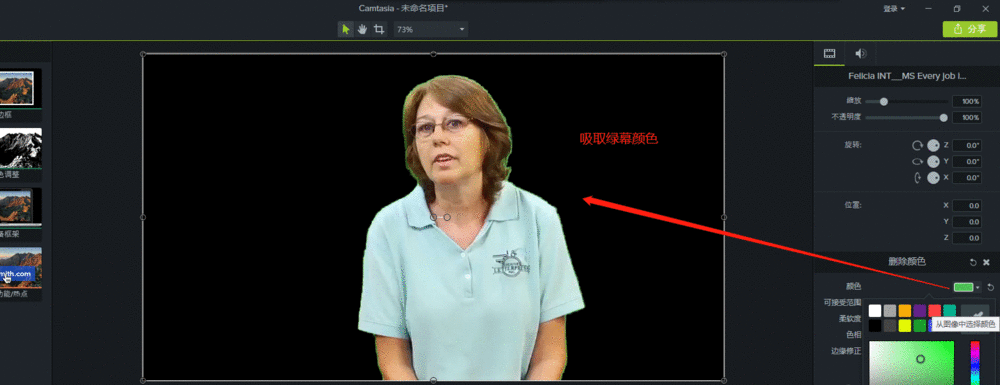Image resolution: width=1000 pixels, height=385 pixels.
Task: Click the right-middle canvas resize handle
Action: [x=724, y=217]
